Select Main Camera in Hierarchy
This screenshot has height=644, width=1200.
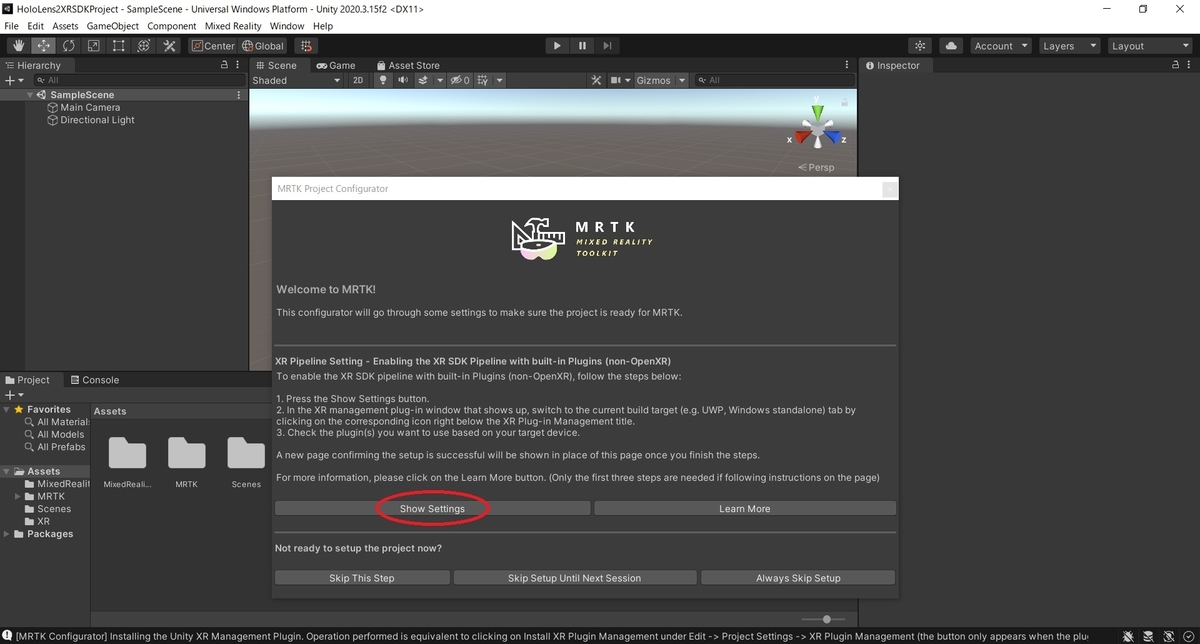(90, 107)
